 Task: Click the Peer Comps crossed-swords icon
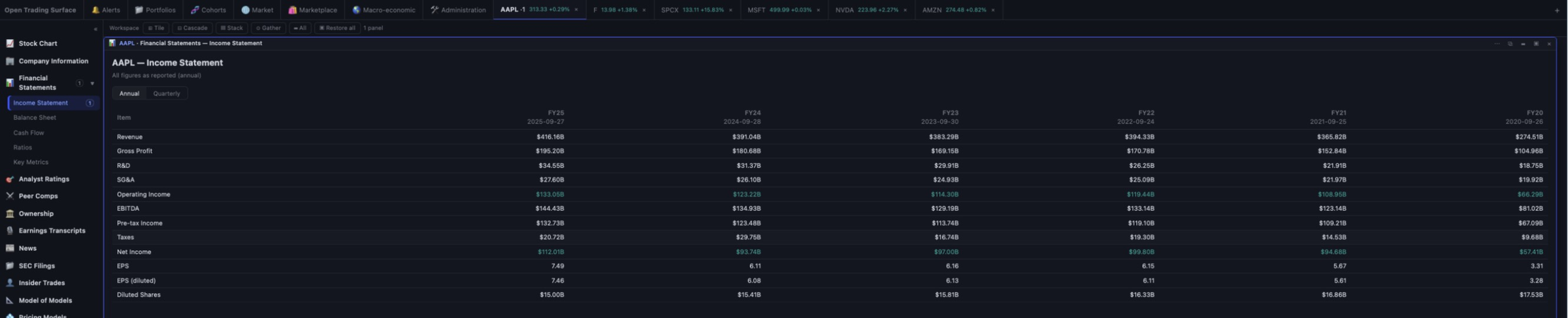tap(10, 196)
